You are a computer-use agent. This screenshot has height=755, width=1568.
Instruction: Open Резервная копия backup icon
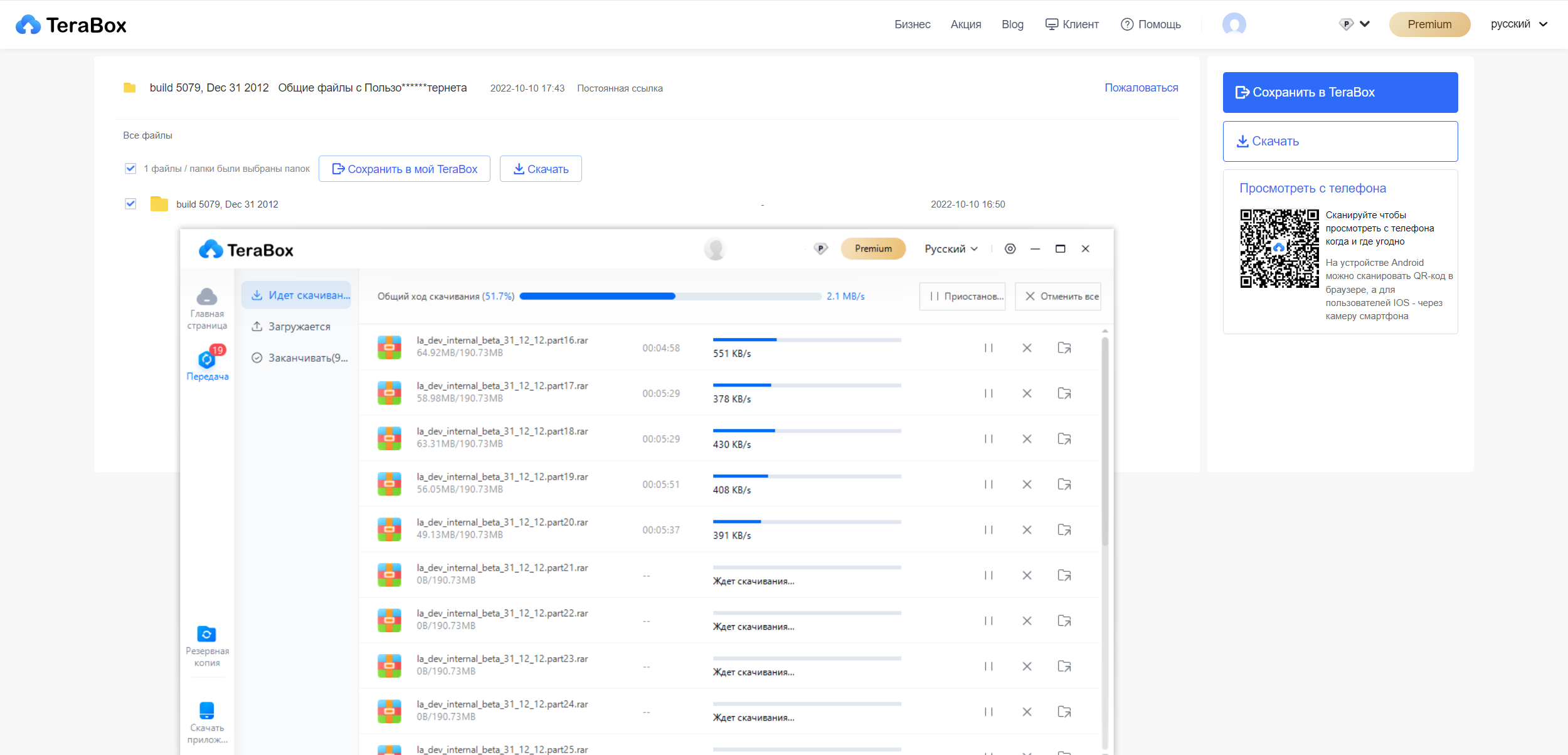pos(207,647)
